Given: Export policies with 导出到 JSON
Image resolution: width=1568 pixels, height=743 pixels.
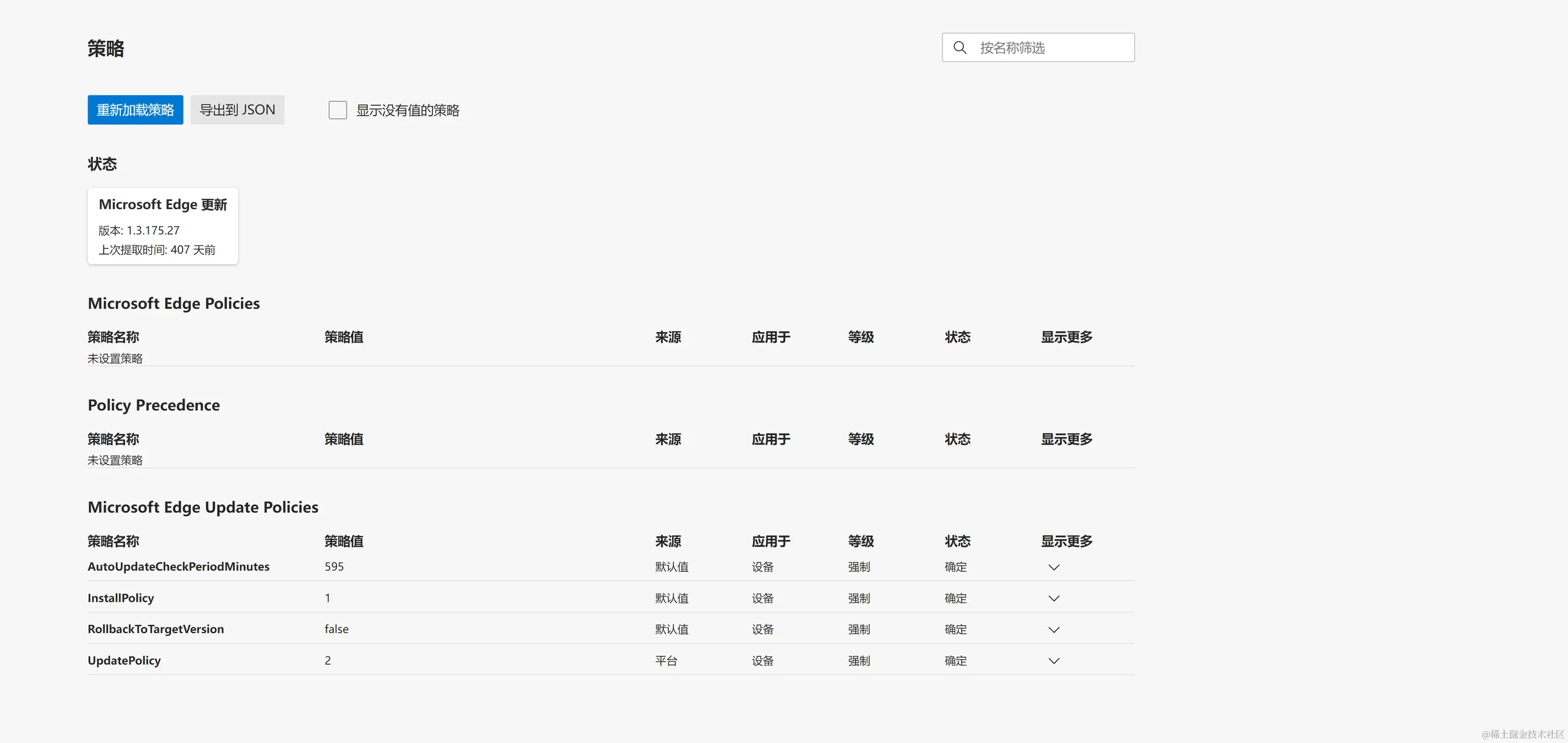Looking at the screenshot, I should [x=237, y=109].
